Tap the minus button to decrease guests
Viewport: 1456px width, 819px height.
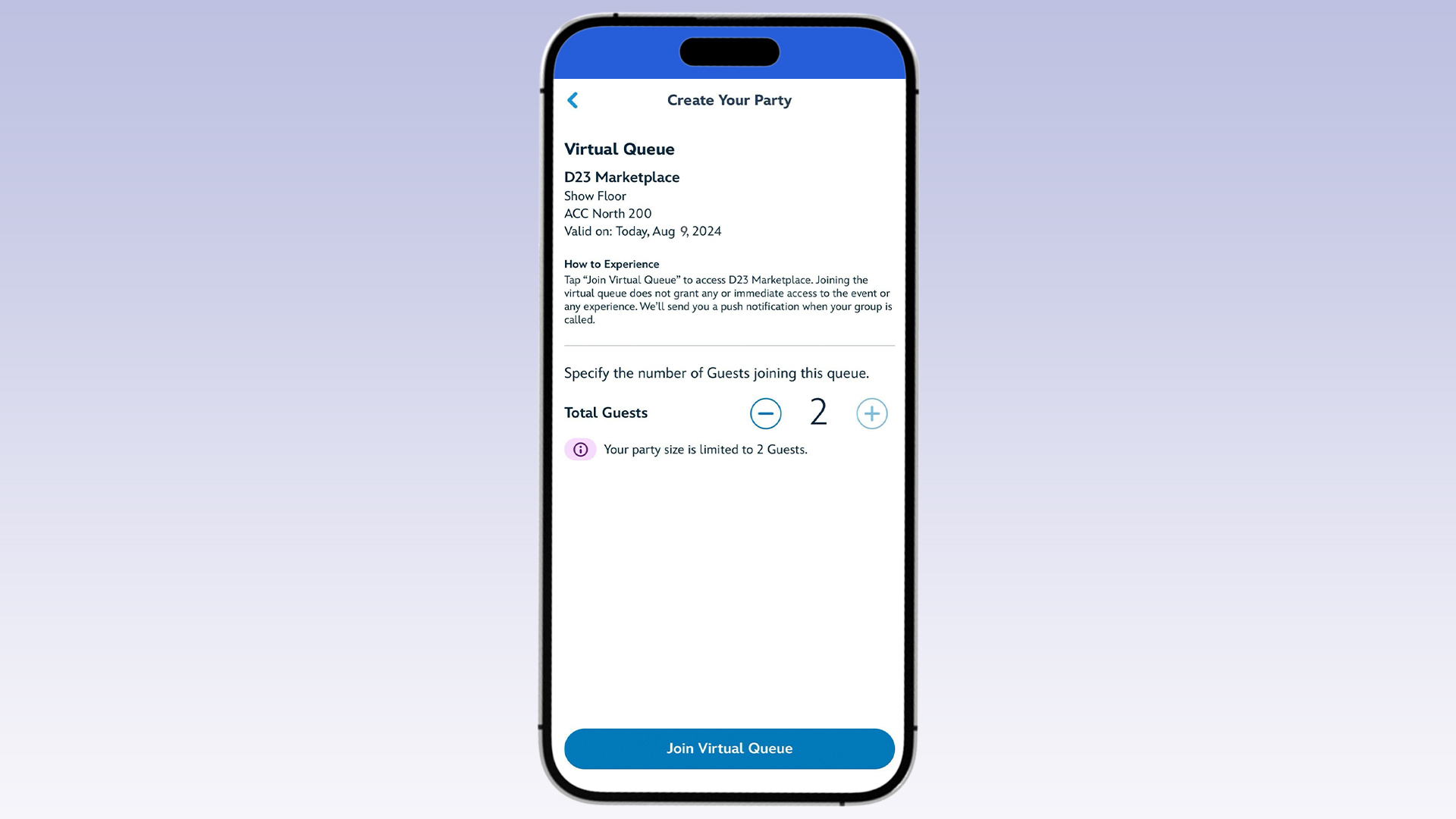765,412
